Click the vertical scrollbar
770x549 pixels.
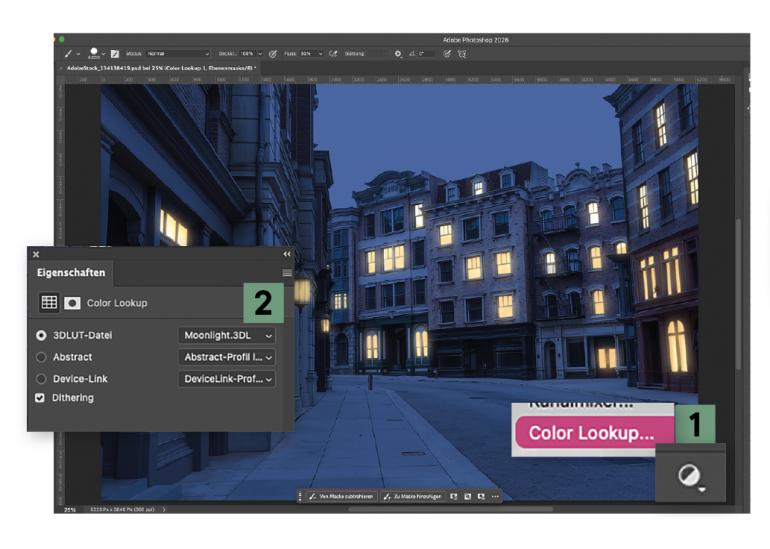[x=738, y=294]
